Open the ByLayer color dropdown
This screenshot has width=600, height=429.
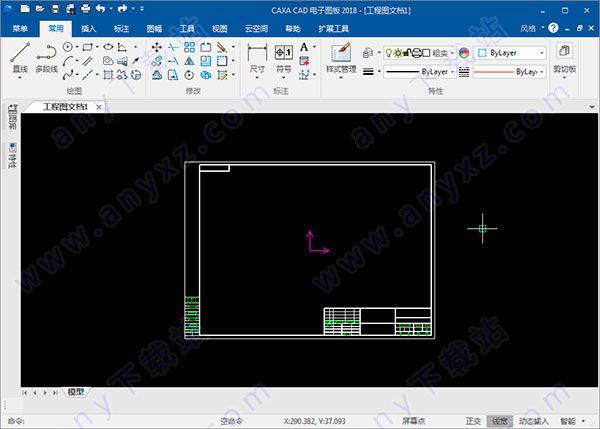(510, 53)
